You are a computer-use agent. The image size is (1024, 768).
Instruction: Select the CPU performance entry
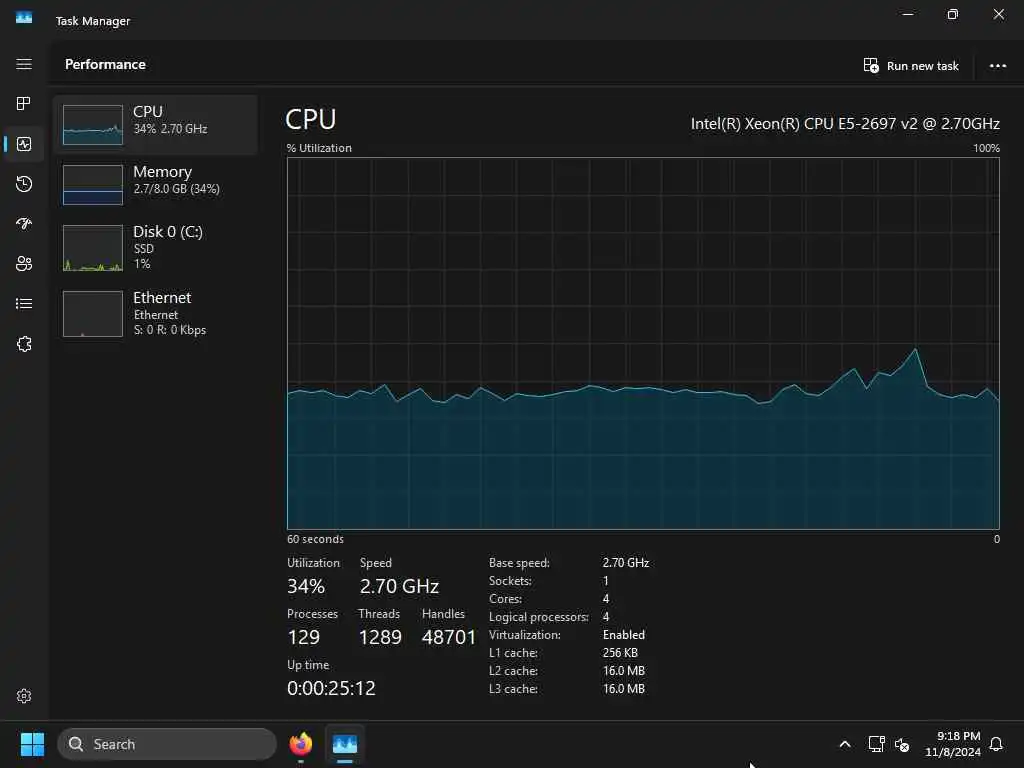(x=155, y=125)
